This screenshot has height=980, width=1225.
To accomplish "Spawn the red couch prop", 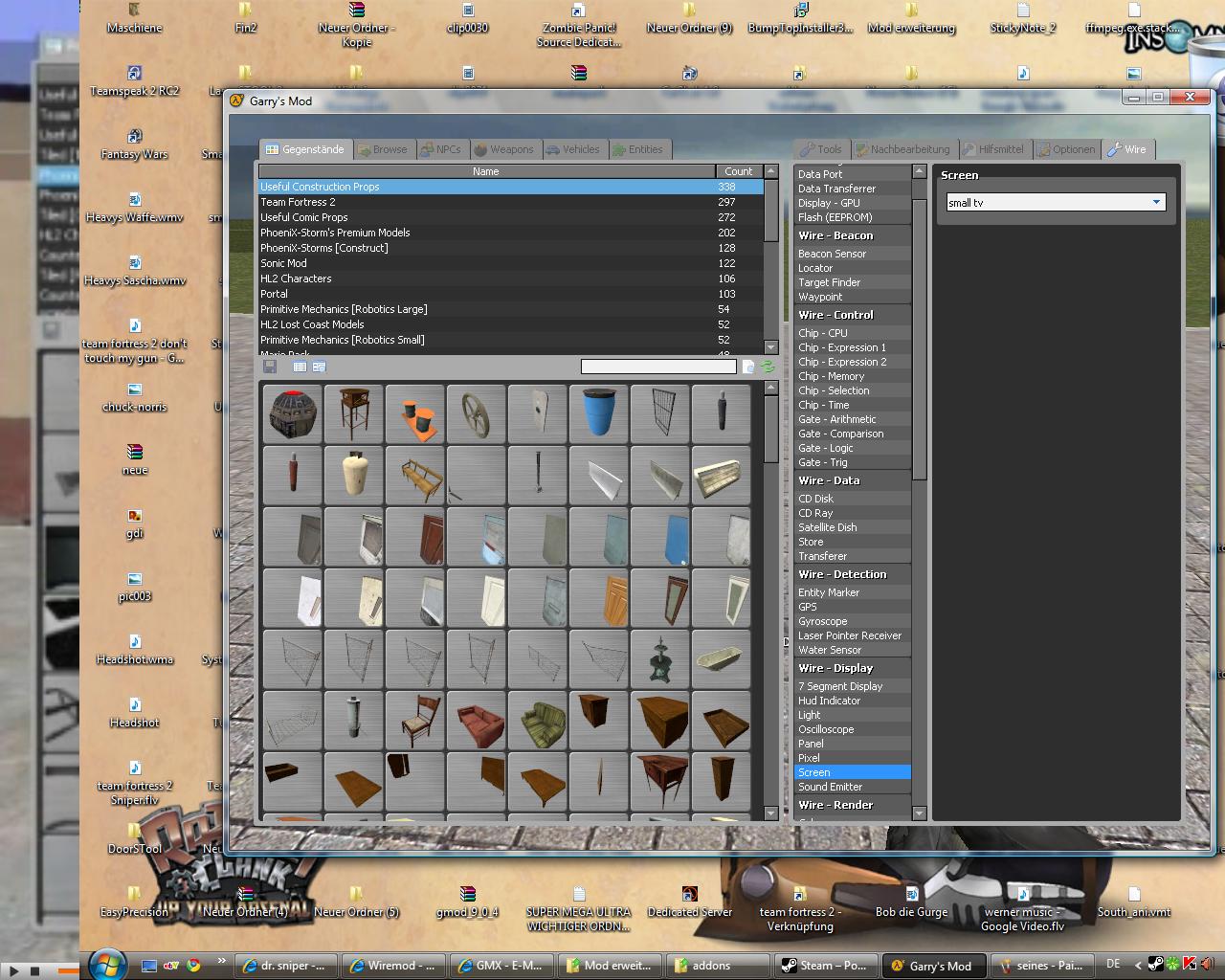I will 476,720.
